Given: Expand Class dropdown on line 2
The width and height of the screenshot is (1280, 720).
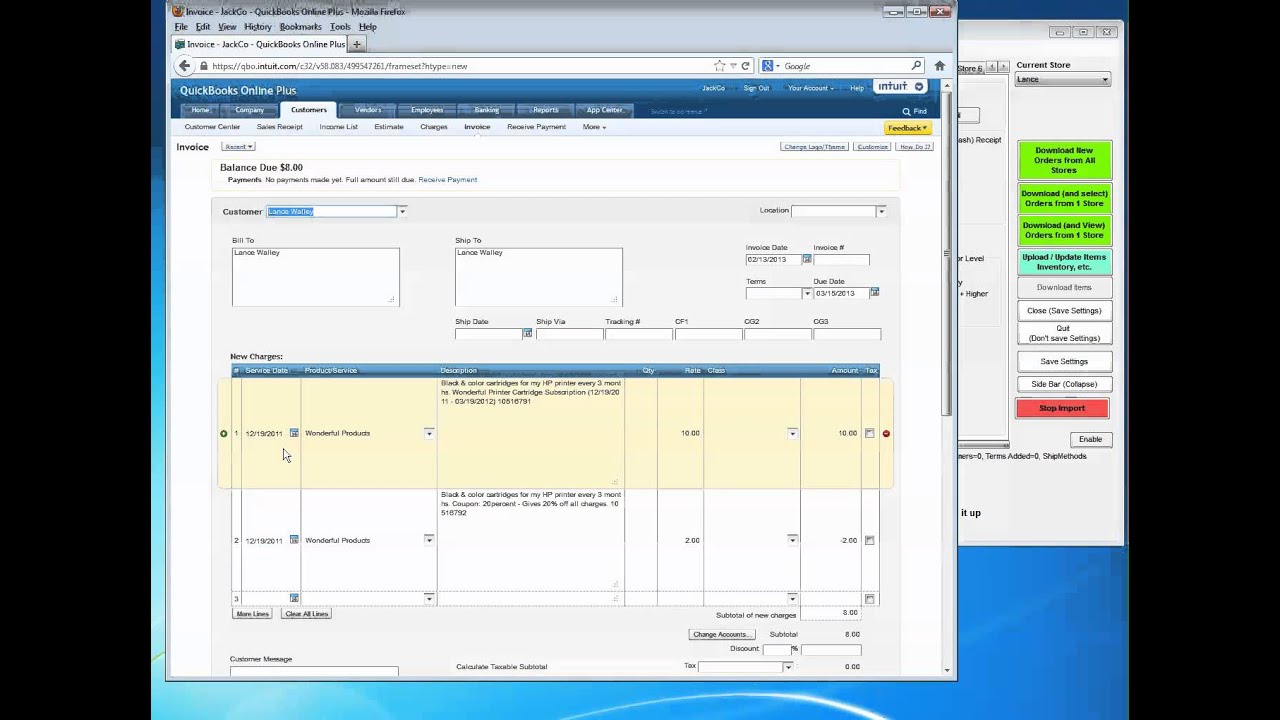Looking at the screenshot, I should (x=792, y=540).
